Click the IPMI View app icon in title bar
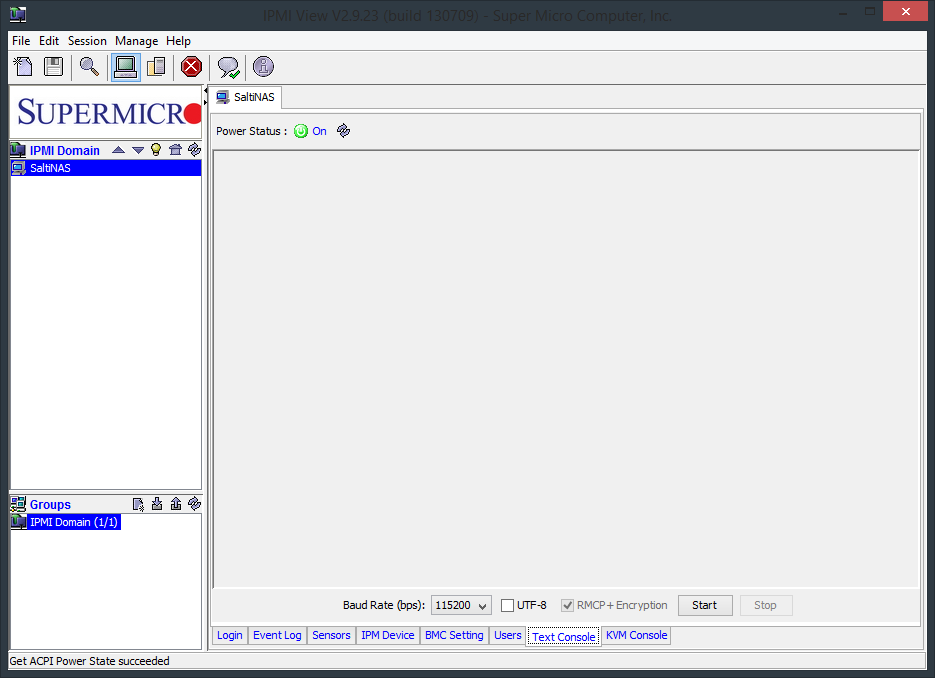Image resolution: width=935 pixels, height=678 pixels. (18, 14)
